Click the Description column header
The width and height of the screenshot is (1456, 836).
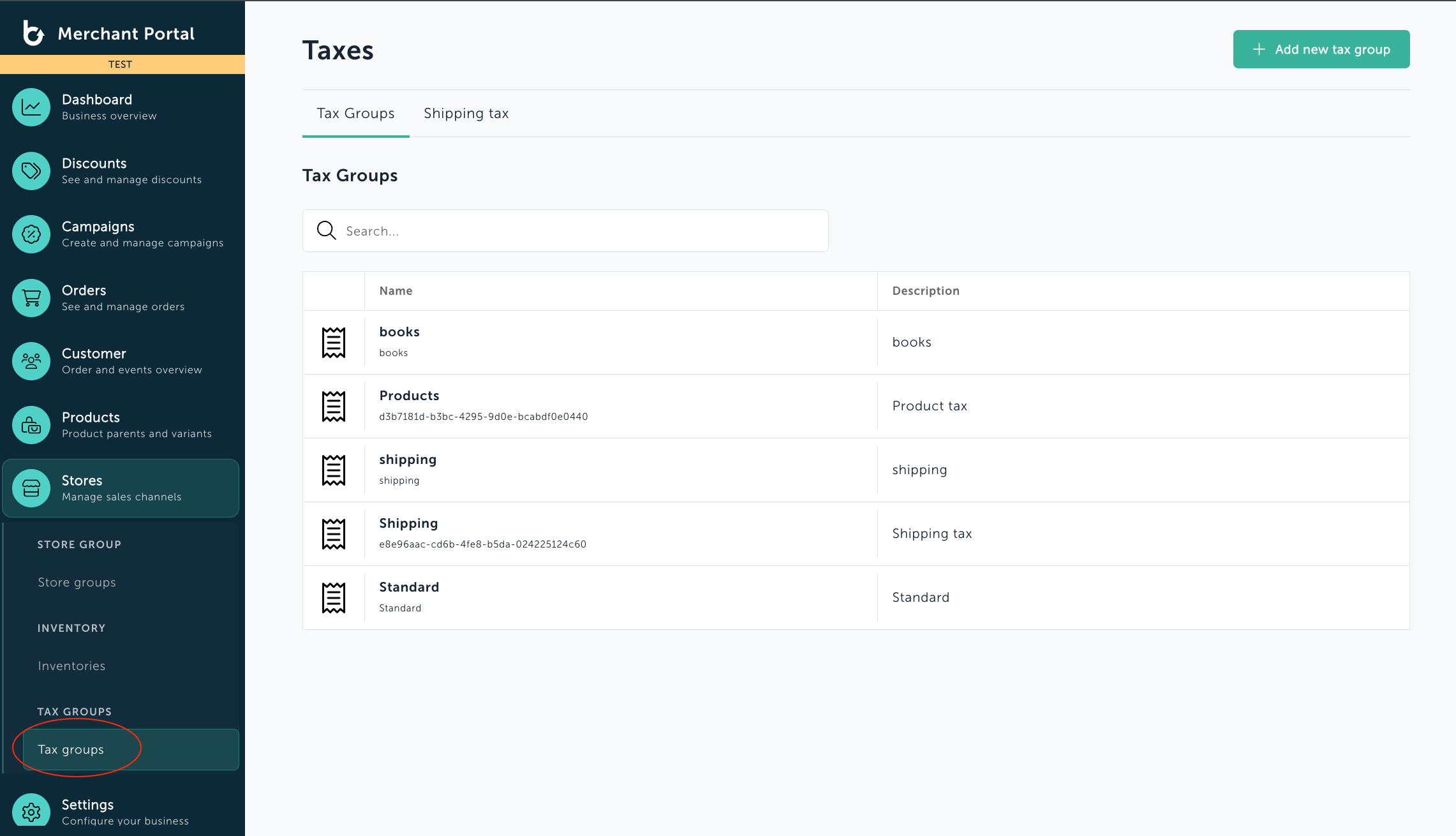click(926, 291)
